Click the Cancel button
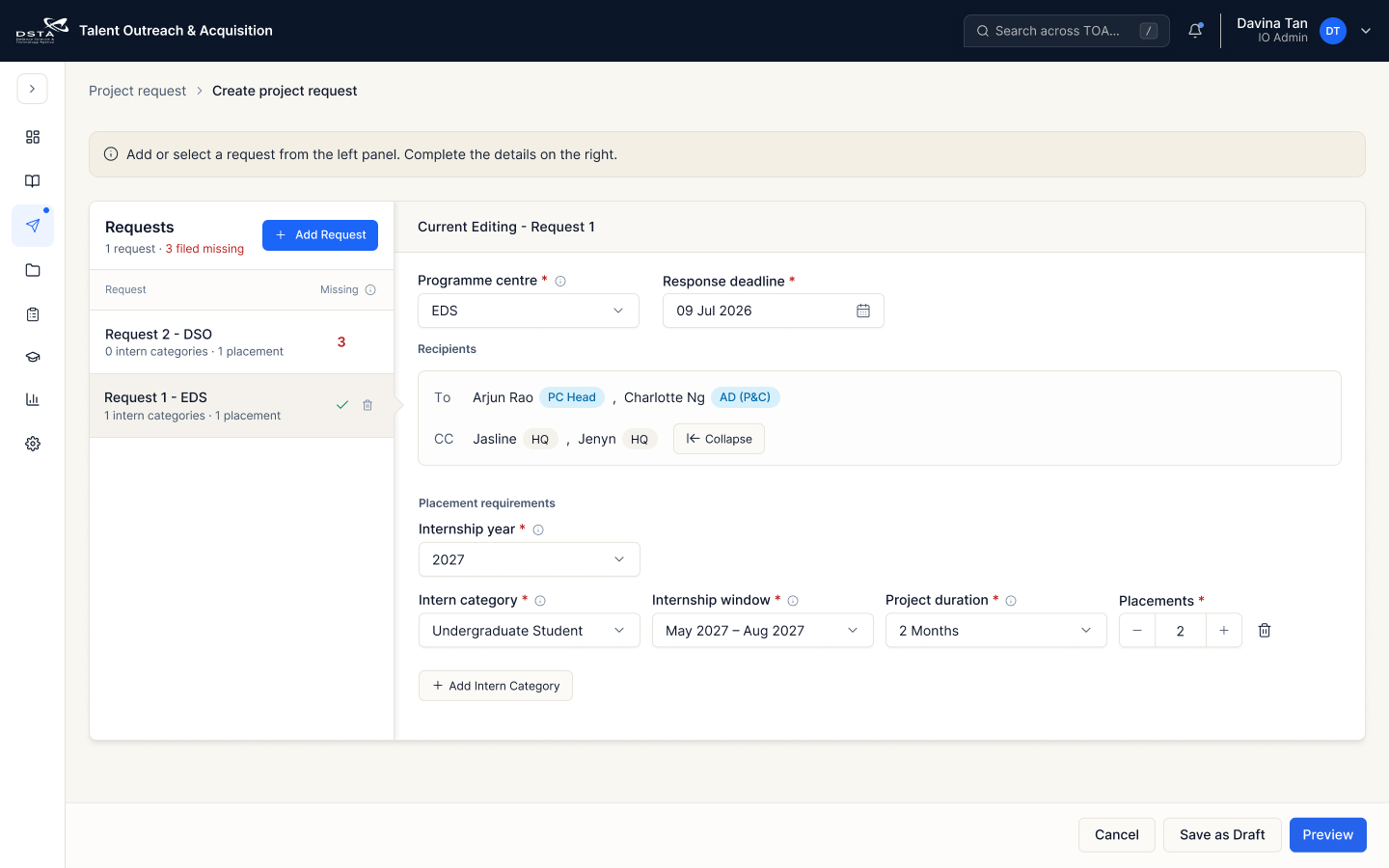This screenshot has width=1389, height=868. 1117,835
